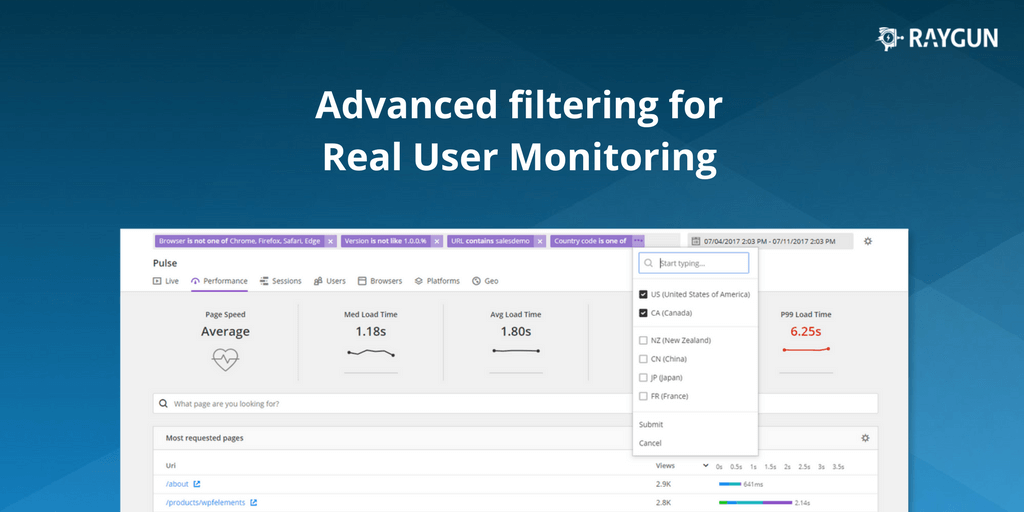
Task: Remove the Version filter with its X
Action: pos(437,241)
